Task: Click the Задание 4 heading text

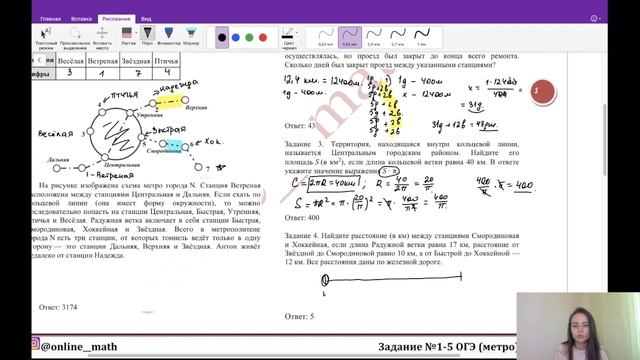Action: [301, 236]
